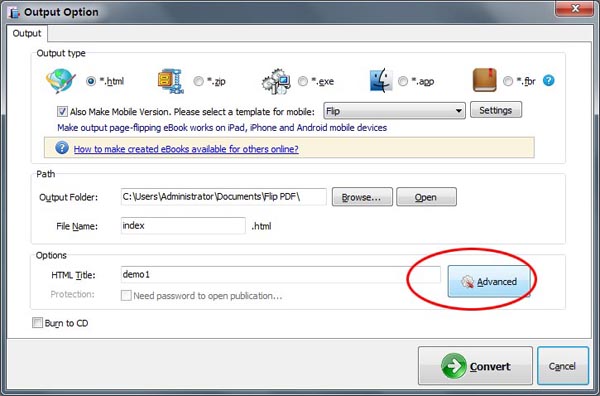Click the Mac Finder app icon

point(381,81)
